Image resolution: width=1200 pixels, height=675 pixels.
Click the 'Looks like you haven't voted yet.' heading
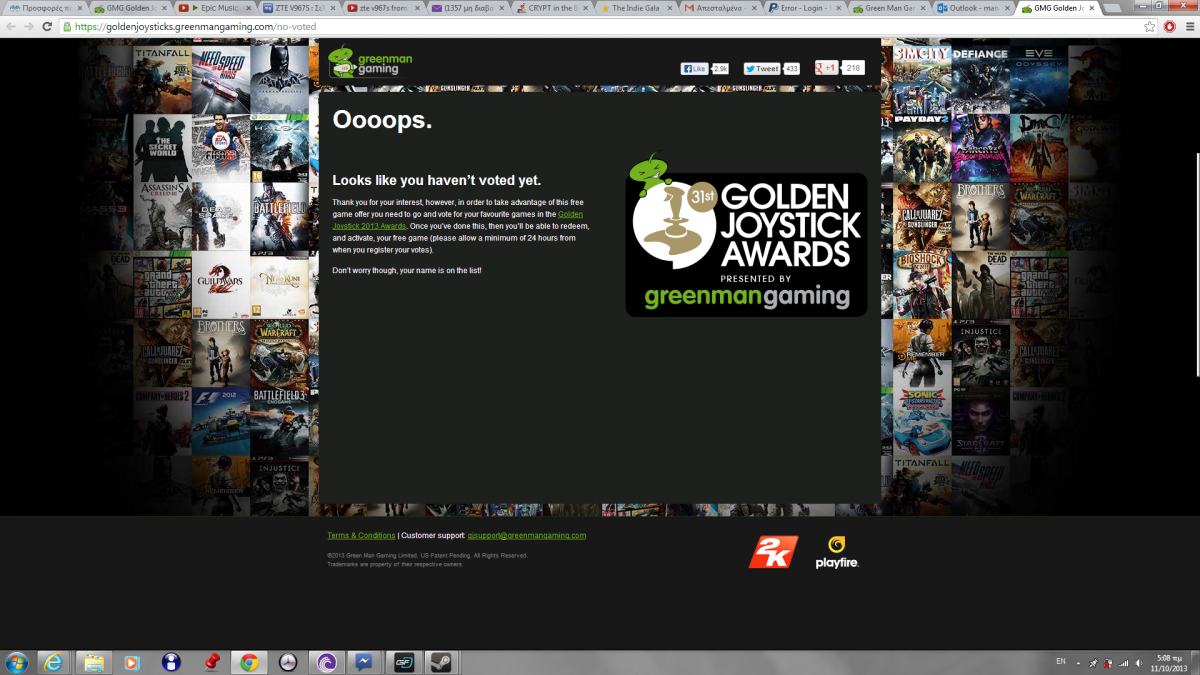coord(436,181)
